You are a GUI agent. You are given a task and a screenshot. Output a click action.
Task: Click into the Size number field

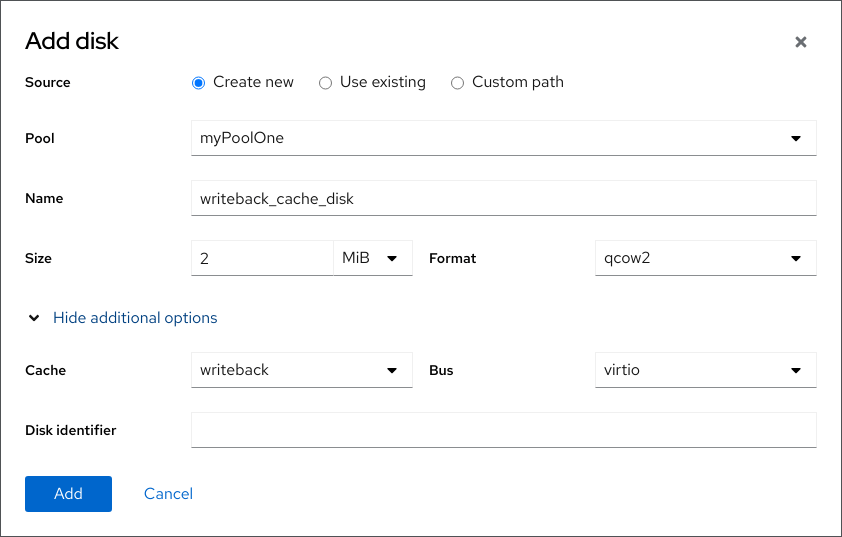(x=261, y=258)
